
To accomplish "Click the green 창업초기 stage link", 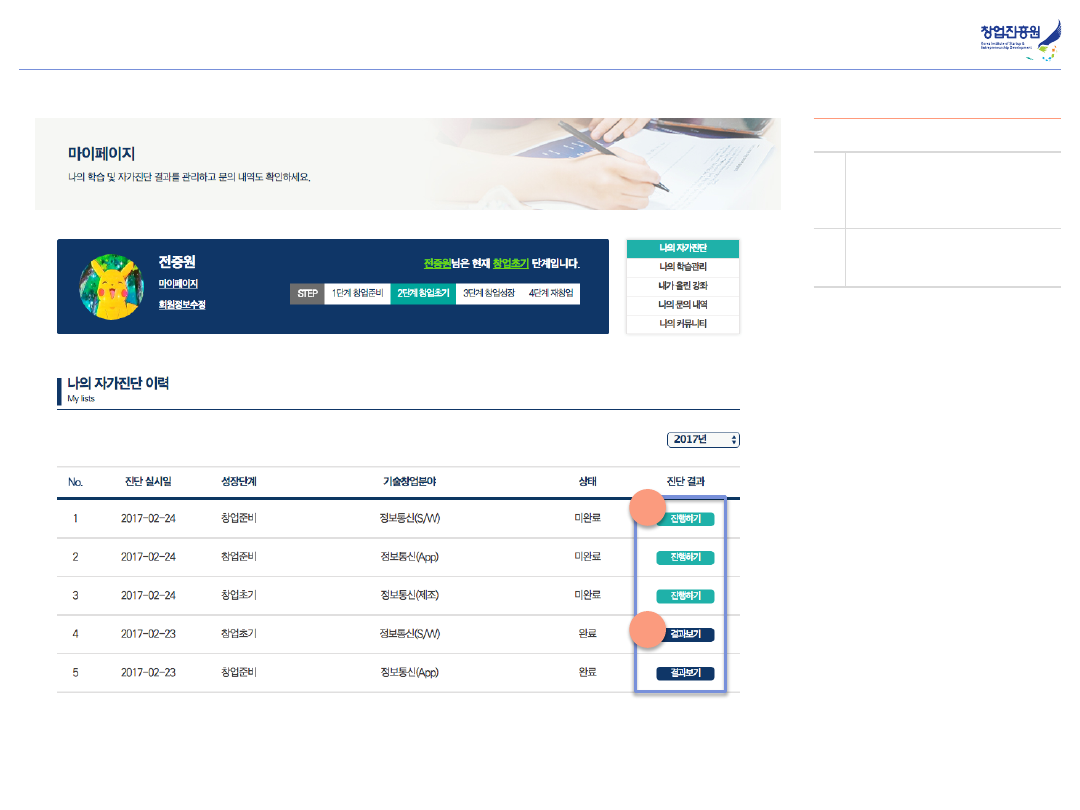I will point(510,263).
